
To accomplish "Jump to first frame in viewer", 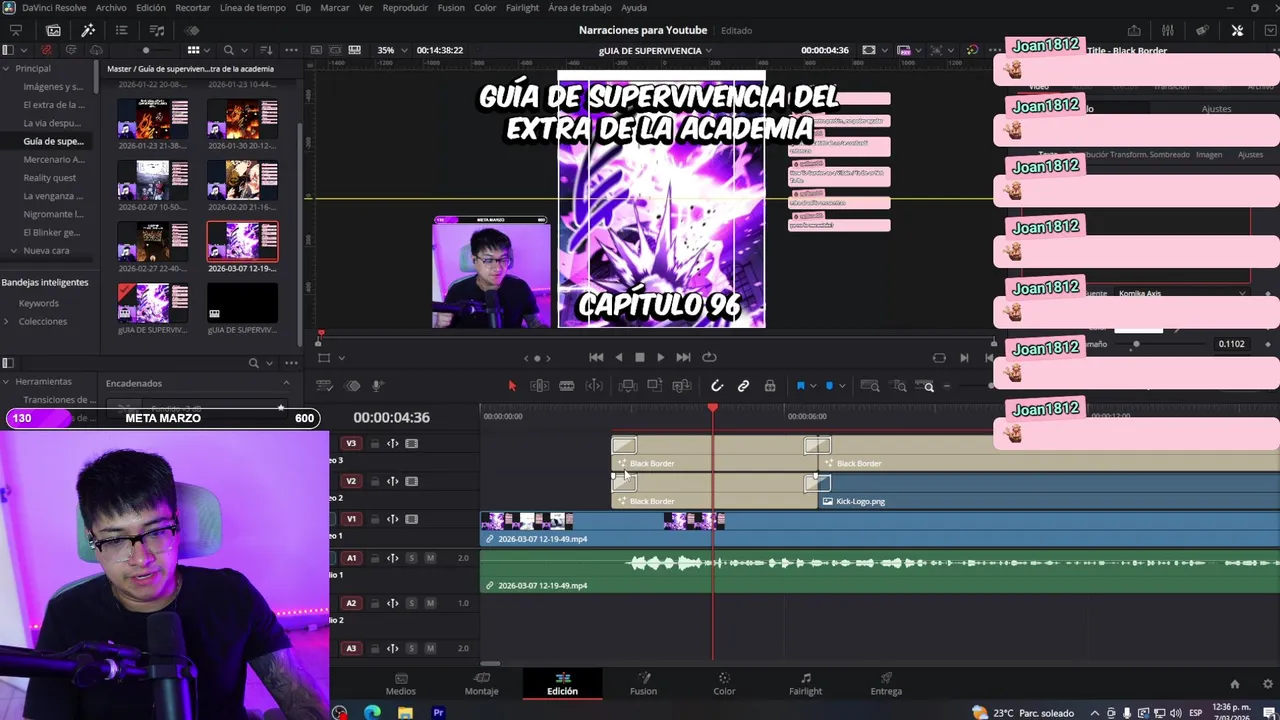I will click(x=596, y=357).
